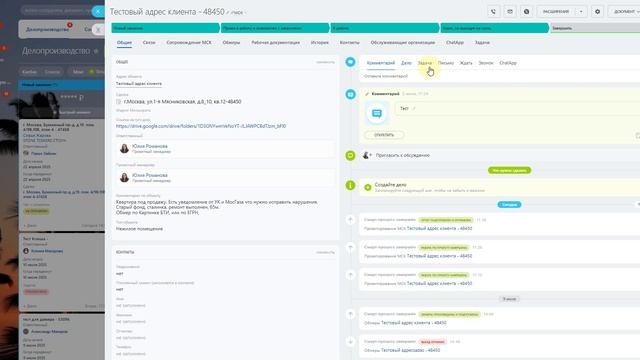640x360 pixels.
Task: Click the blue comment icon beside timeline editor
Action: pos(350,62)
